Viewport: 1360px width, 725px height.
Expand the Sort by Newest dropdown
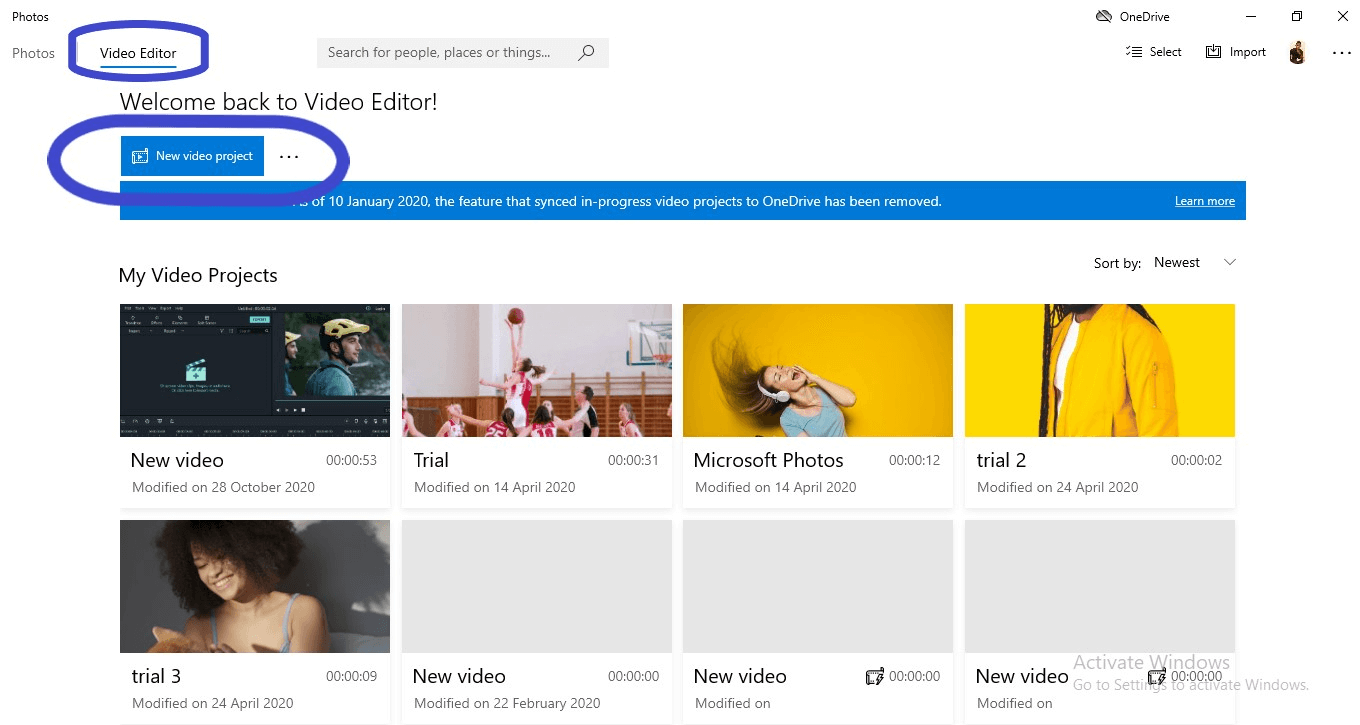coord(1195,263)
